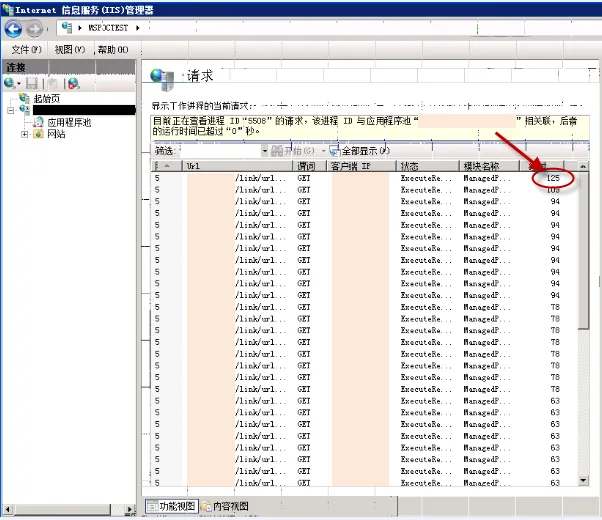The image size is (602, 520).
Task: Click the save disk icon in the Connections toolbar
Action: point(31,83)
